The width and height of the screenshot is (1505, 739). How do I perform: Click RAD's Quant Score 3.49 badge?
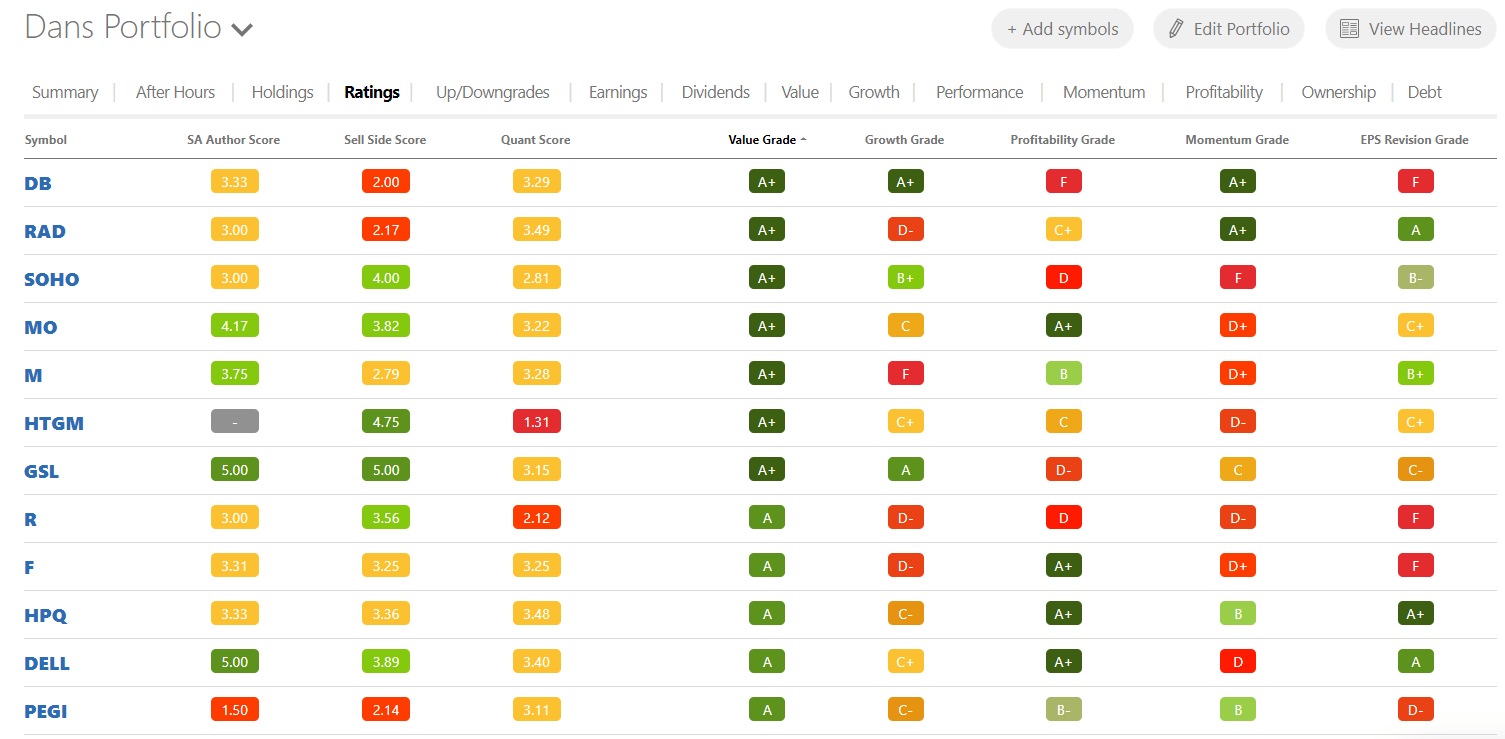point(537,230)
